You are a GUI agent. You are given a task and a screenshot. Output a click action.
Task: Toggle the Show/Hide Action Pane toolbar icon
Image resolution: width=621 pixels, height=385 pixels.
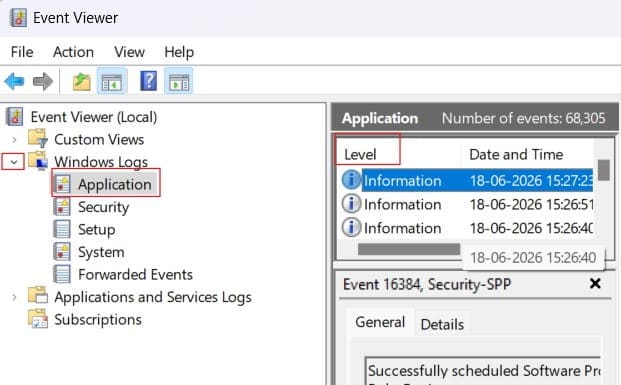[x=179, y=81]
